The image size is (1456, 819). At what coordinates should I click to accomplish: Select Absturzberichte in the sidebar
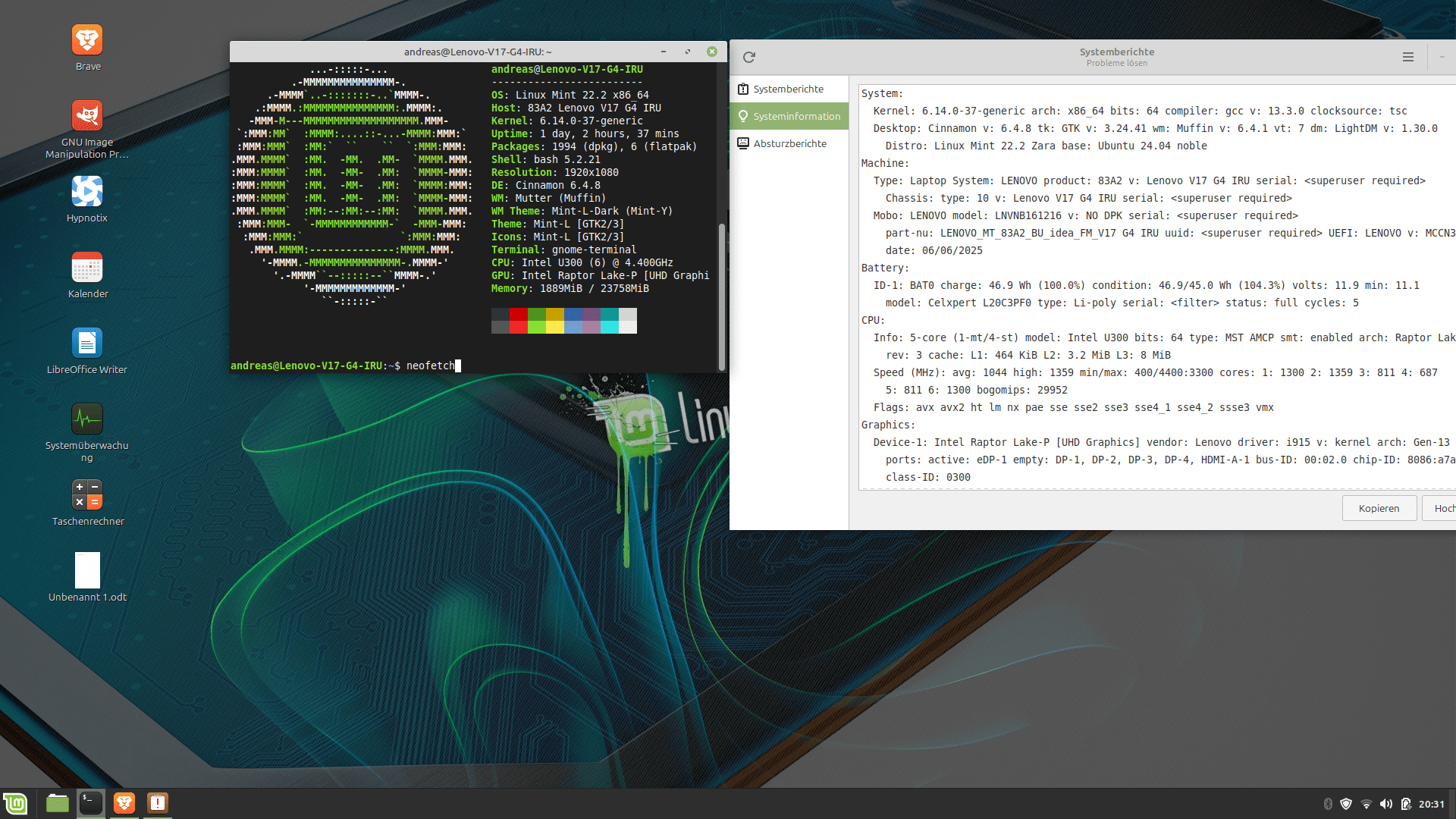789,144
